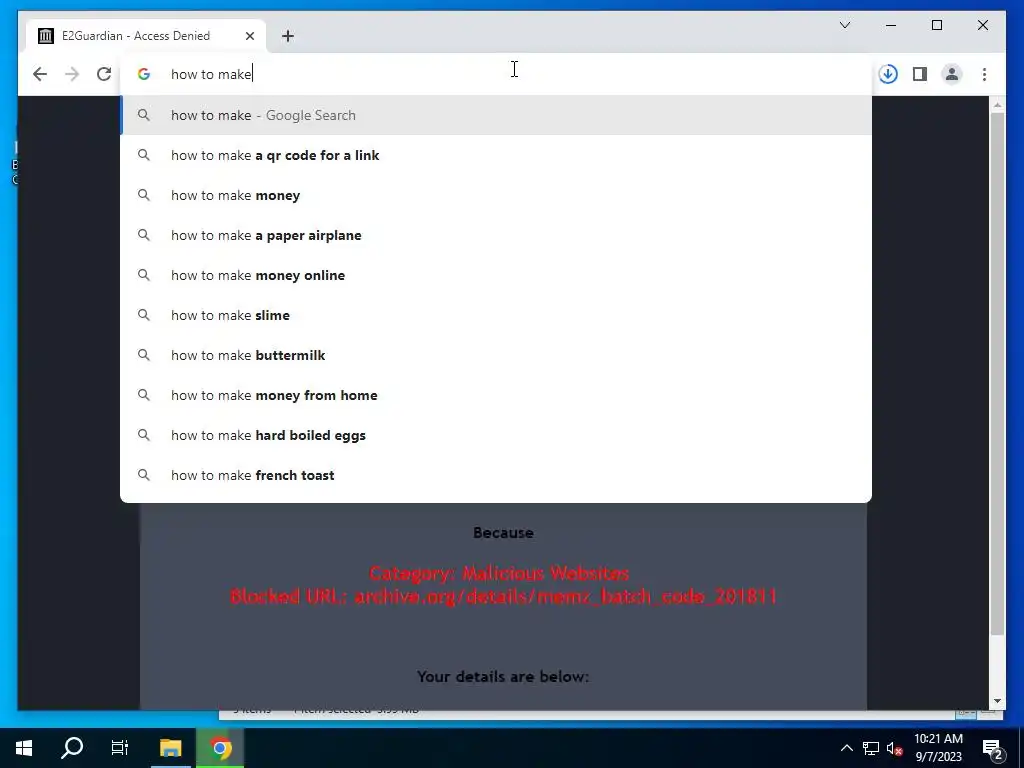Open Chrome three-dot menu
The height and width of the screenshot is (768, 1024).
tap(984, 74)
